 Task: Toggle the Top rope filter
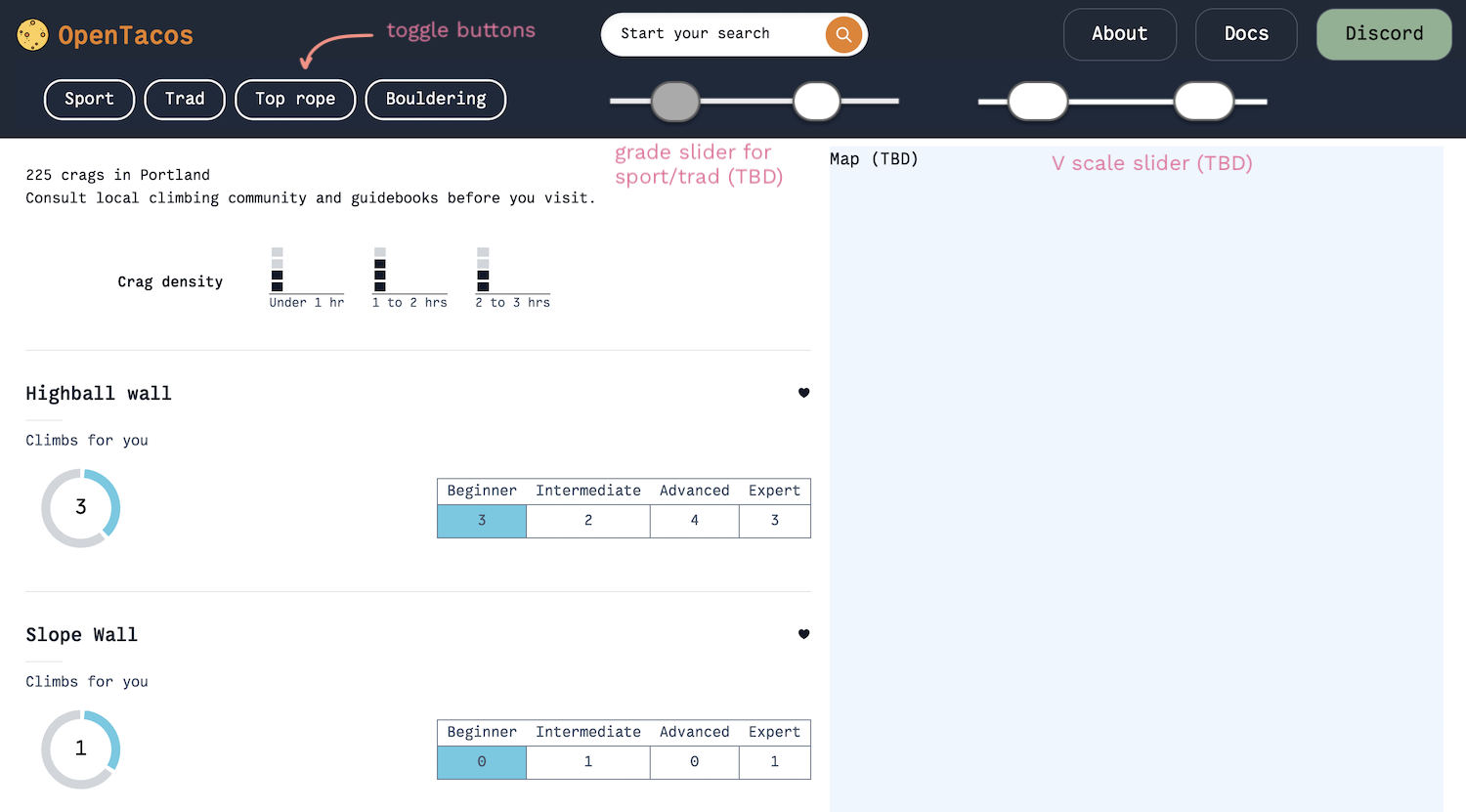click(294, 99)
